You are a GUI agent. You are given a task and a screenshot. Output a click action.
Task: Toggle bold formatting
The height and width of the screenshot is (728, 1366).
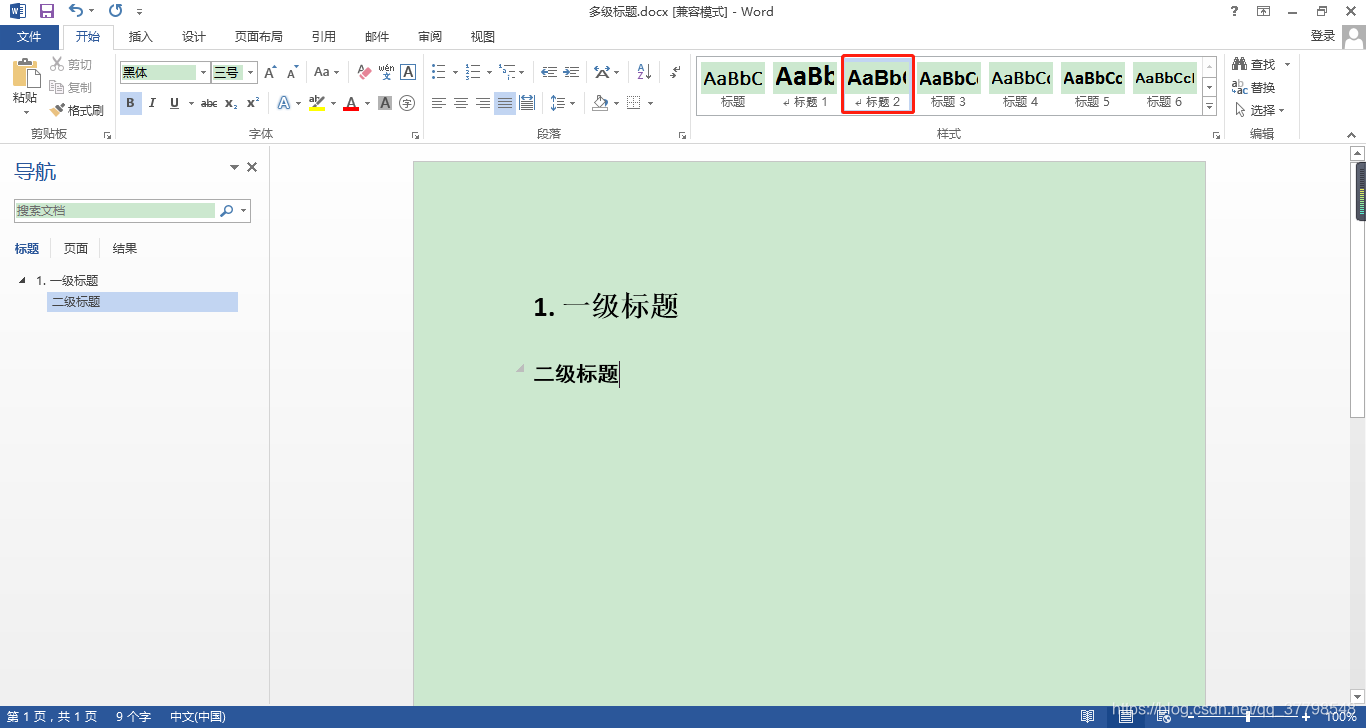(130, 103)
